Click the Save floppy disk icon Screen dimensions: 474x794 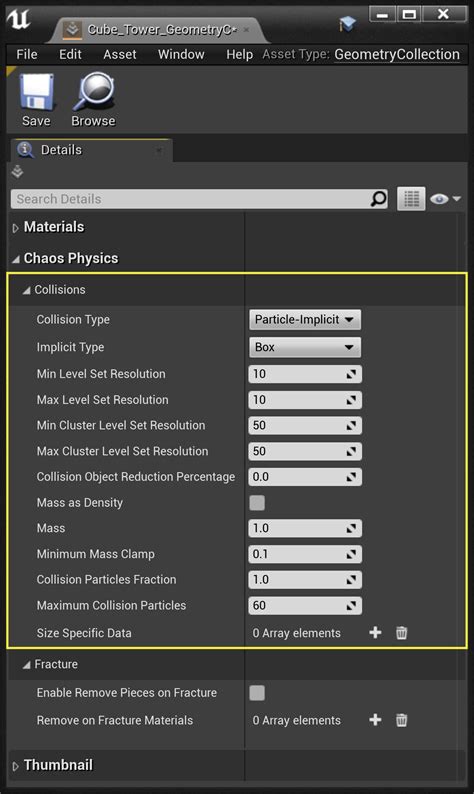pyautogui.click(x=36, y=92)
